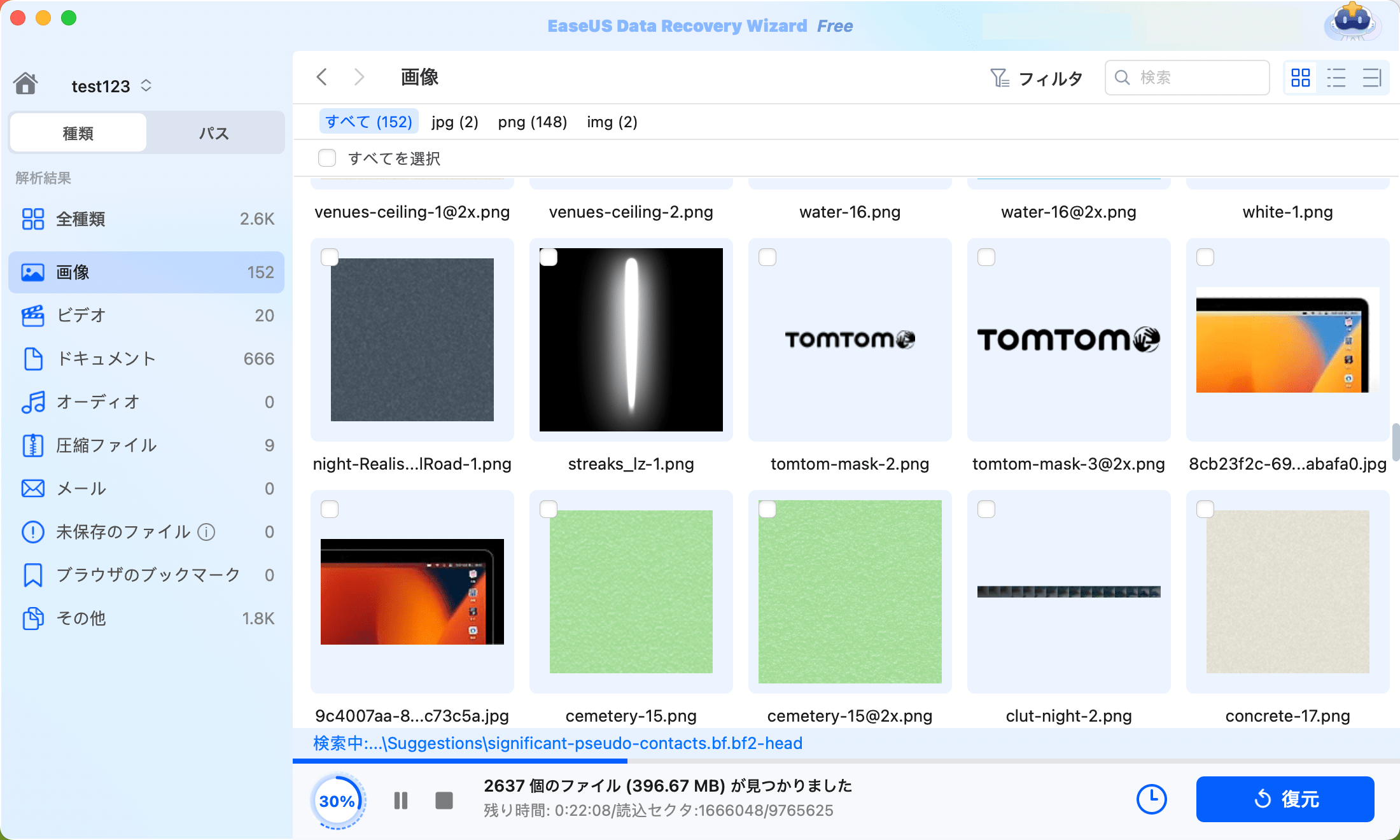Click the venues-ceiling-1@2x.png filename

point(412,212)
